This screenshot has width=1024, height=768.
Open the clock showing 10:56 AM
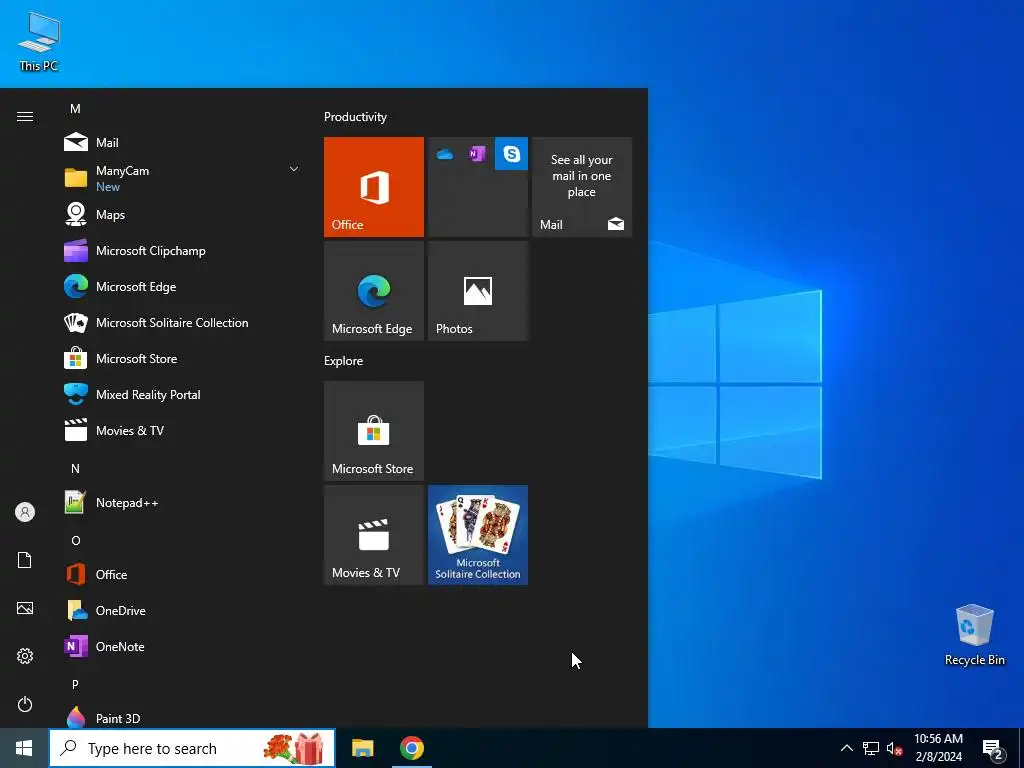(938, 748)
